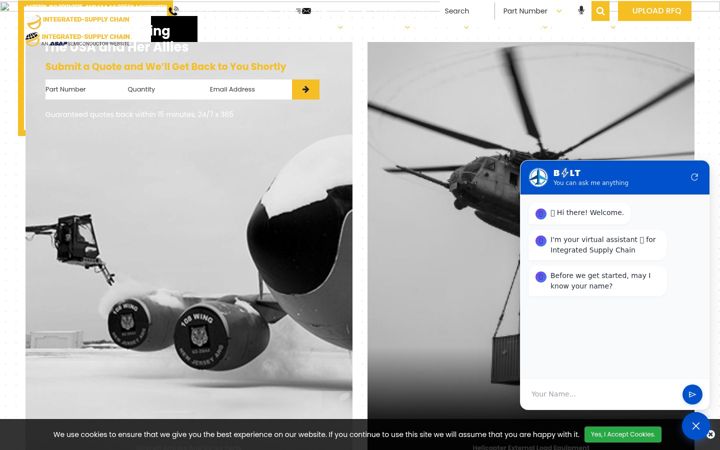Click Yes, I Accept Cookies button

623,434
